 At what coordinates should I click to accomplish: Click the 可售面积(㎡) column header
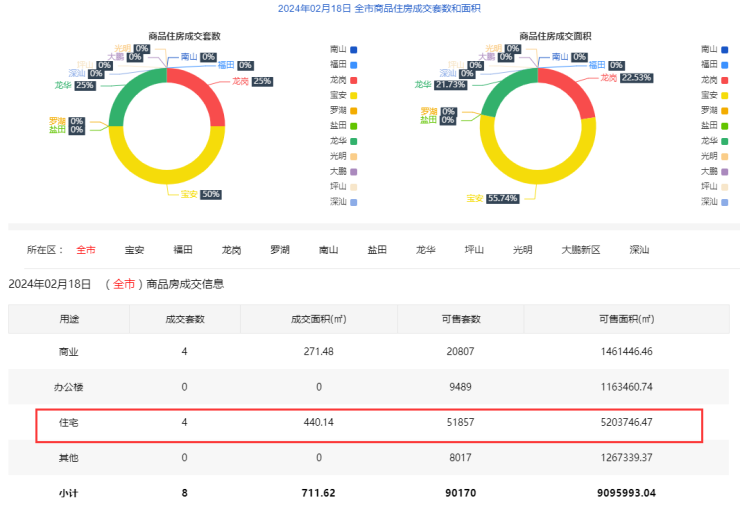click(625, 319)
